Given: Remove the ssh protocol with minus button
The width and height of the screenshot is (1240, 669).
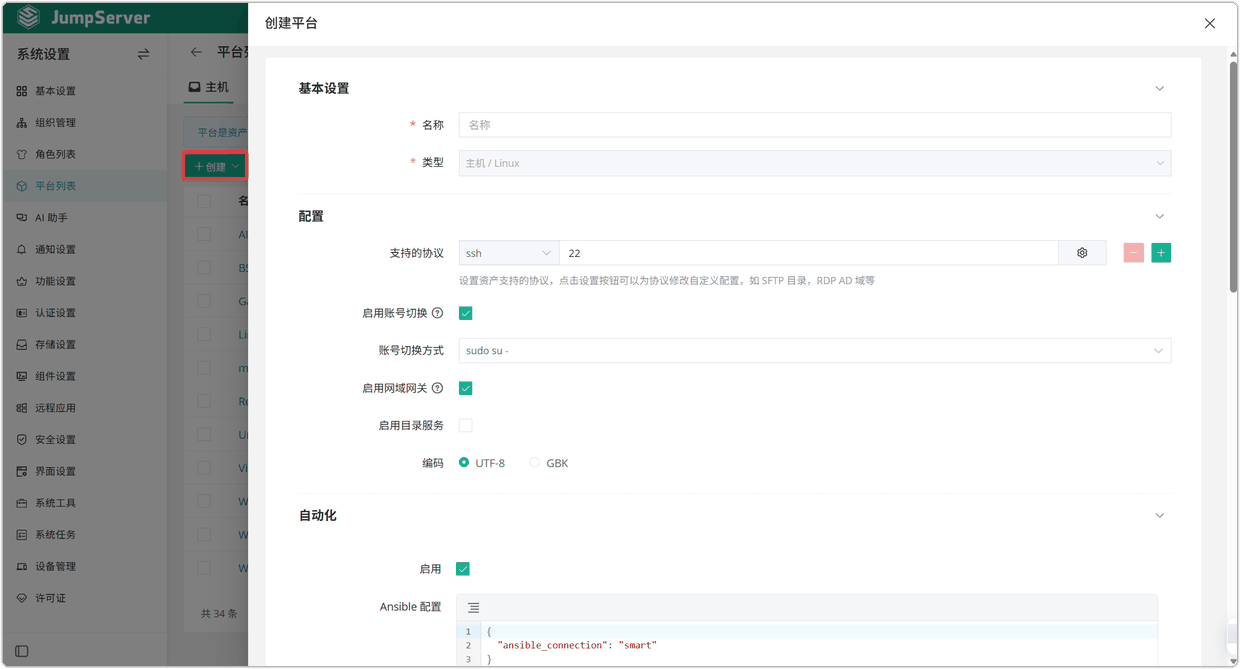Looking at the screenshot, I should (x=1133, y=253).
